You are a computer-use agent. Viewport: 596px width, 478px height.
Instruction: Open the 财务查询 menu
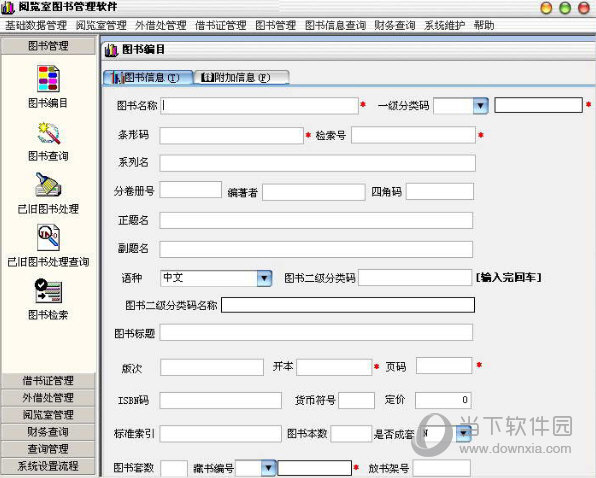pyautogui.click(x=395, y=25)
